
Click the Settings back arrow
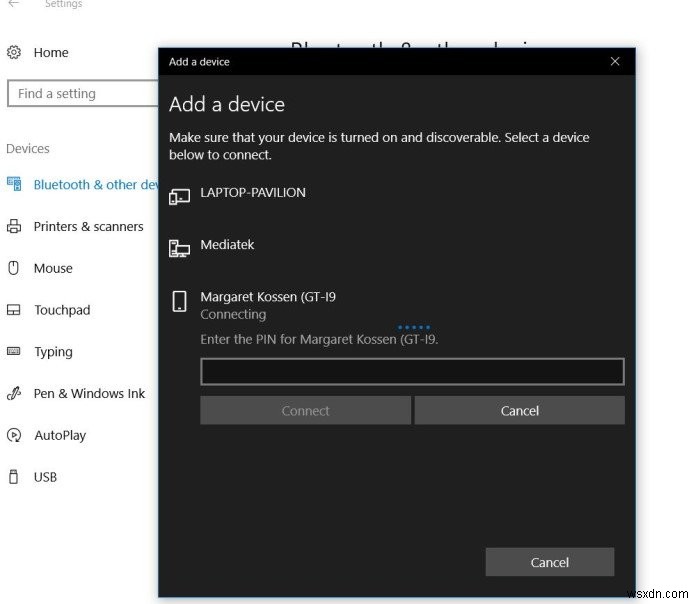tap(14, 4)
